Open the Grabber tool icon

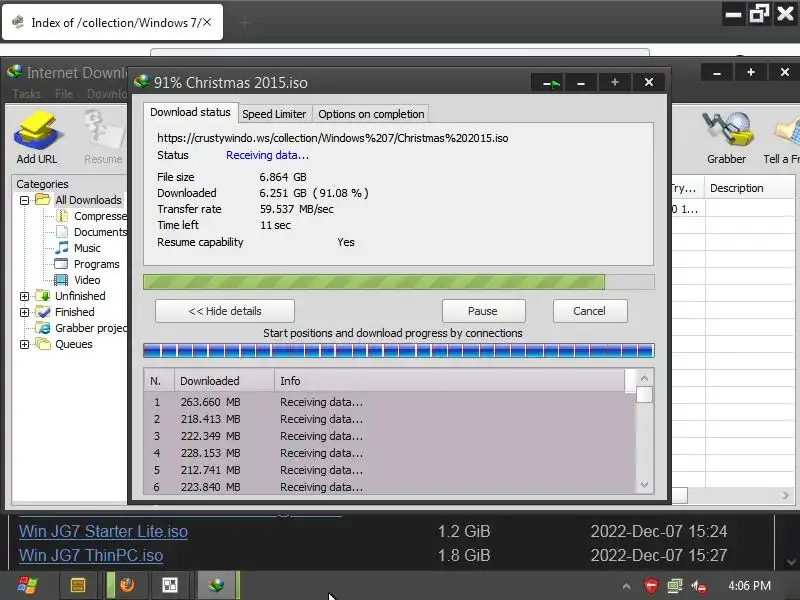(727, 130)
